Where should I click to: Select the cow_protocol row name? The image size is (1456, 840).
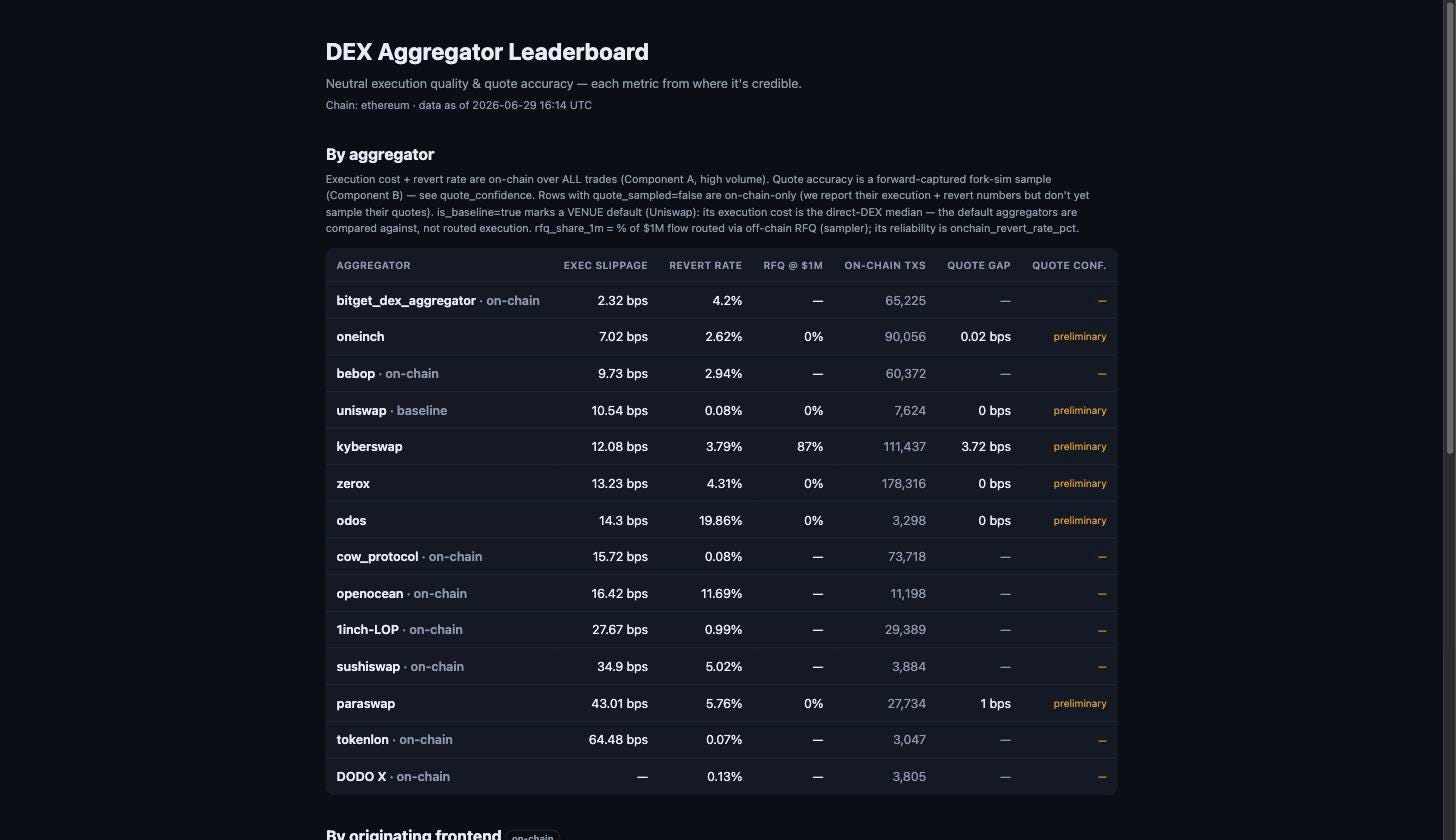point(377,557)
